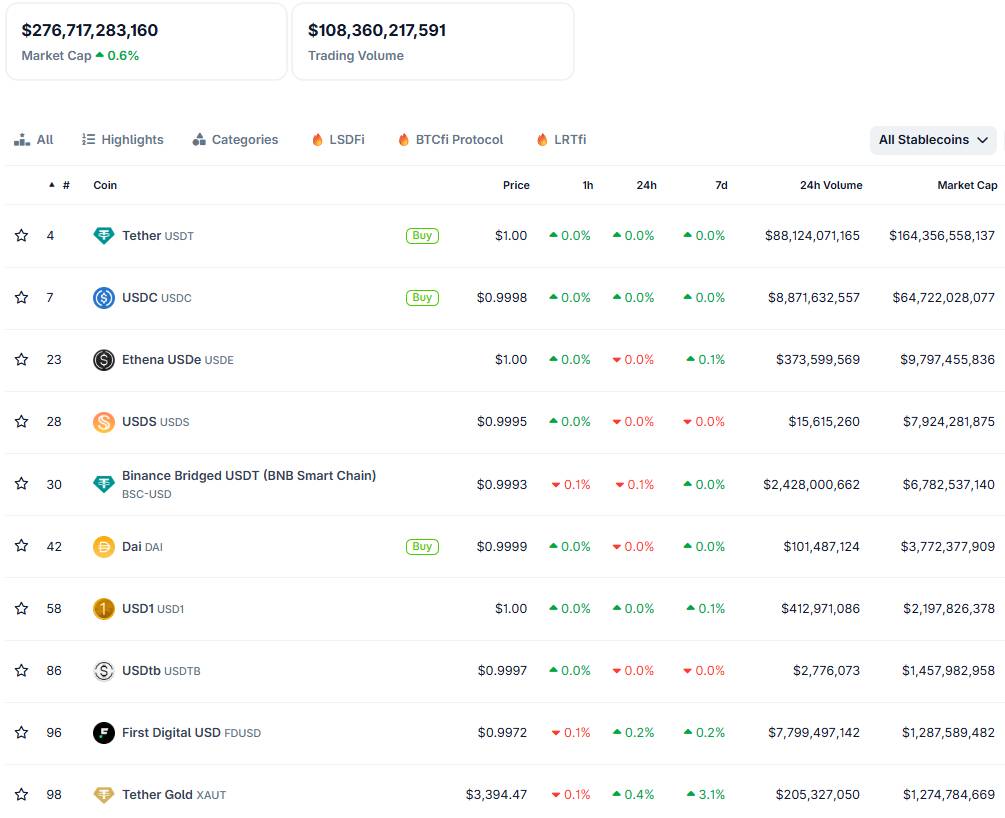
Task: Click First Digital USD price $0.9972
Action: 502,732
